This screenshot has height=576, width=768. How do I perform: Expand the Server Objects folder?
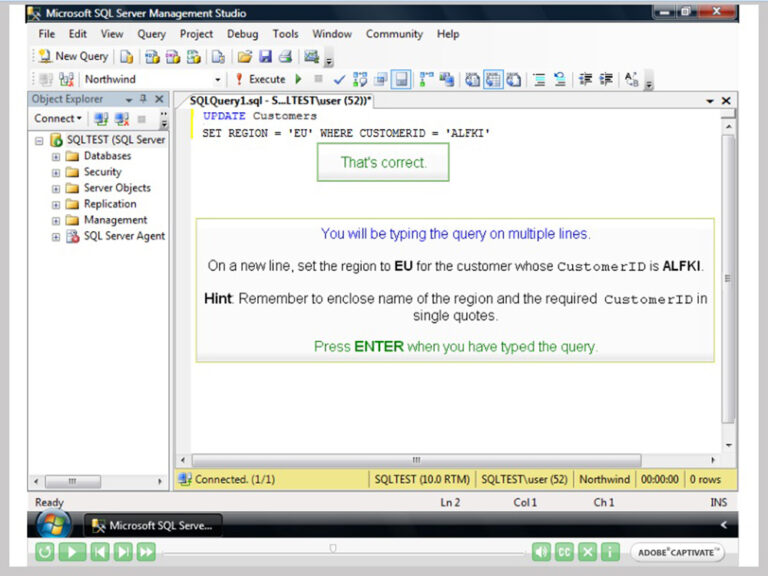(x=56, y=189)
